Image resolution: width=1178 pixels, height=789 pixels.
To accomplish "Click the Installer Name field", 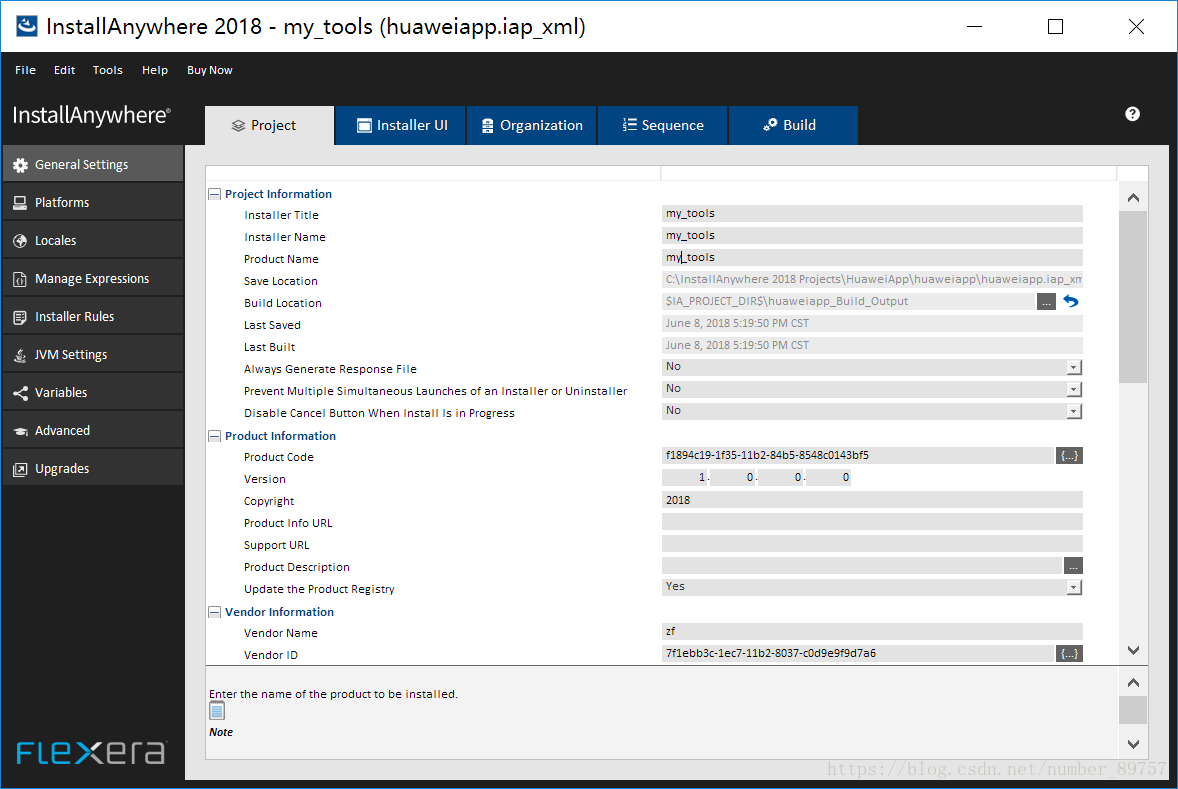I will 872,235.
